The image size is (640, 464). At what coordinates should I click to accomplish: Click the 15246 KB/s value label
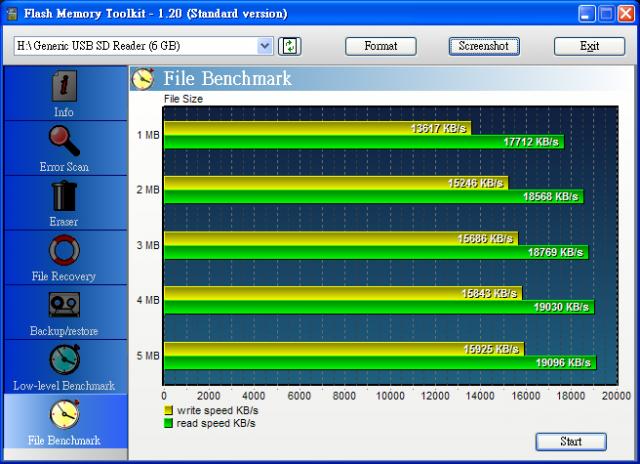pos(476,183)
